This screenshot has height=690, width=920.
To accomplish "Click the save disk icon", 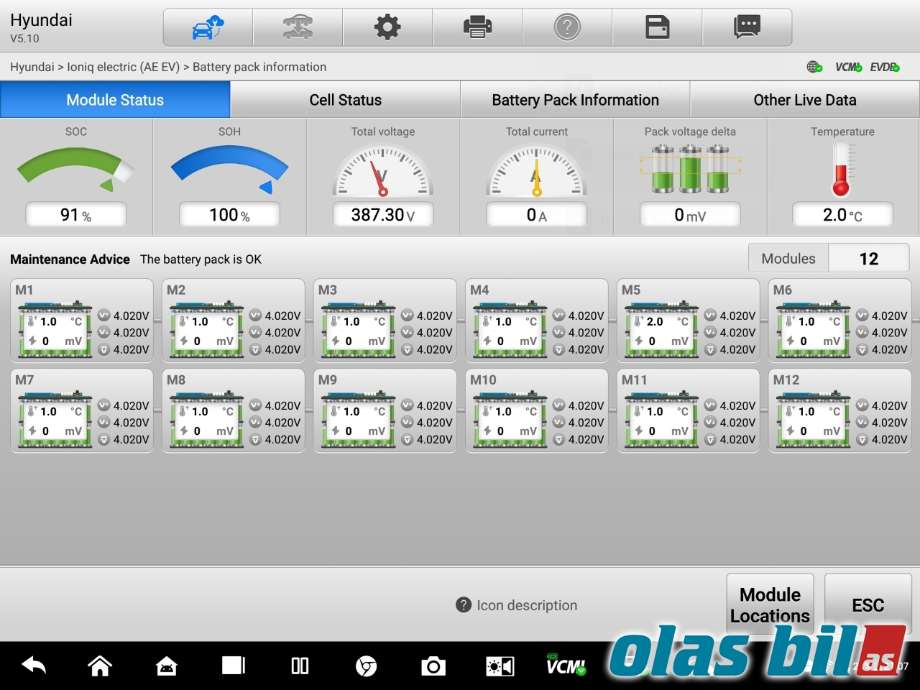I will point(657,27).
